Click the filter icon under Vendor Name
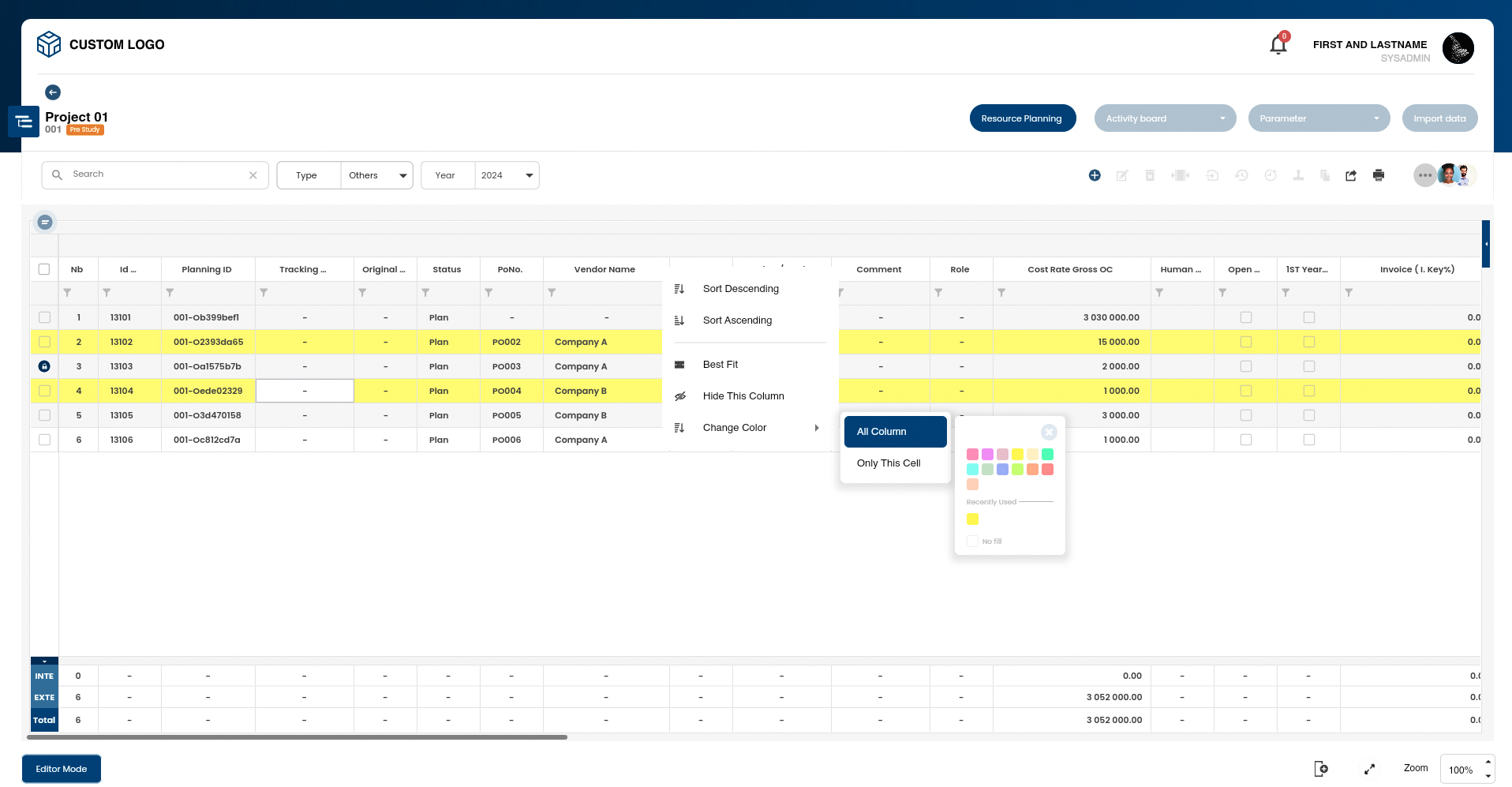 point(552,293)
